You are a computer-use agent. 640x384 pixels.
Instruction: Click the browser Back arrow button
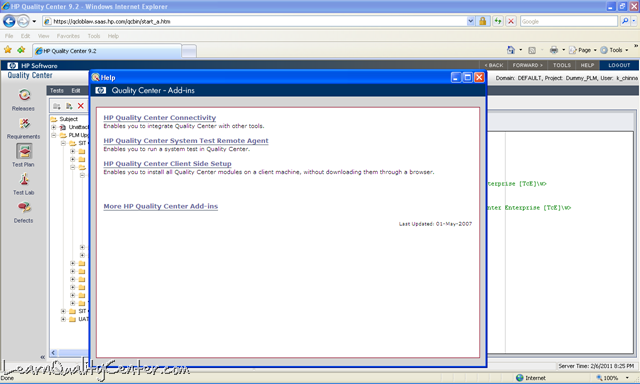(9, 21)
